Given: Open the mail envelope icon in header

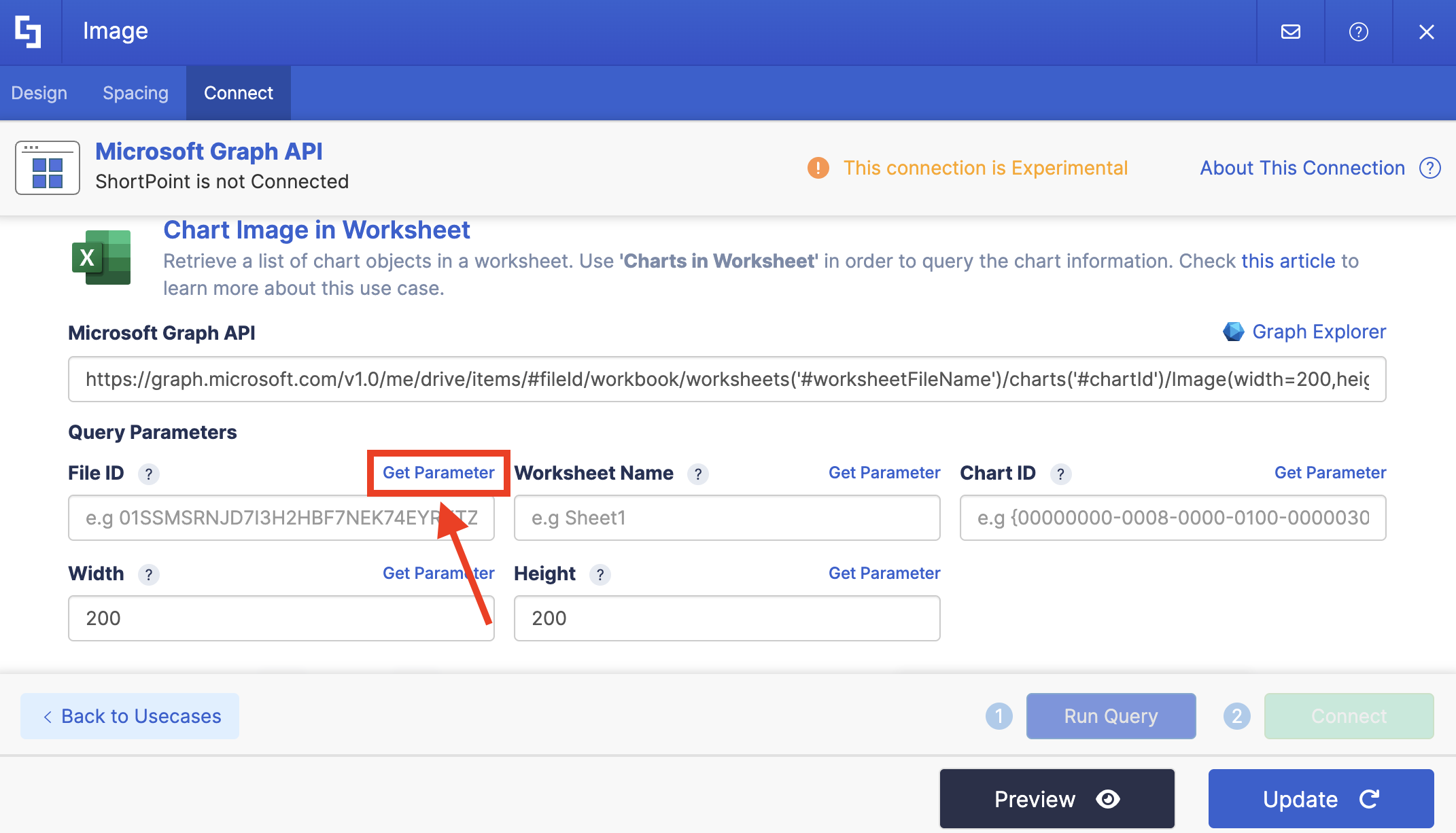Looking at the screenshot, I should pos(1290,32).
